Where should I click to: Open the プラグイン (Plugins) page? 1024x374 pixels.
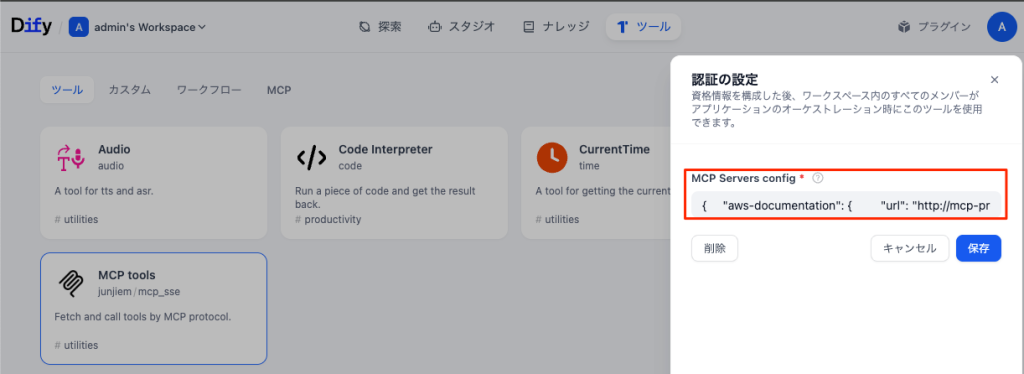click(934, 27)
